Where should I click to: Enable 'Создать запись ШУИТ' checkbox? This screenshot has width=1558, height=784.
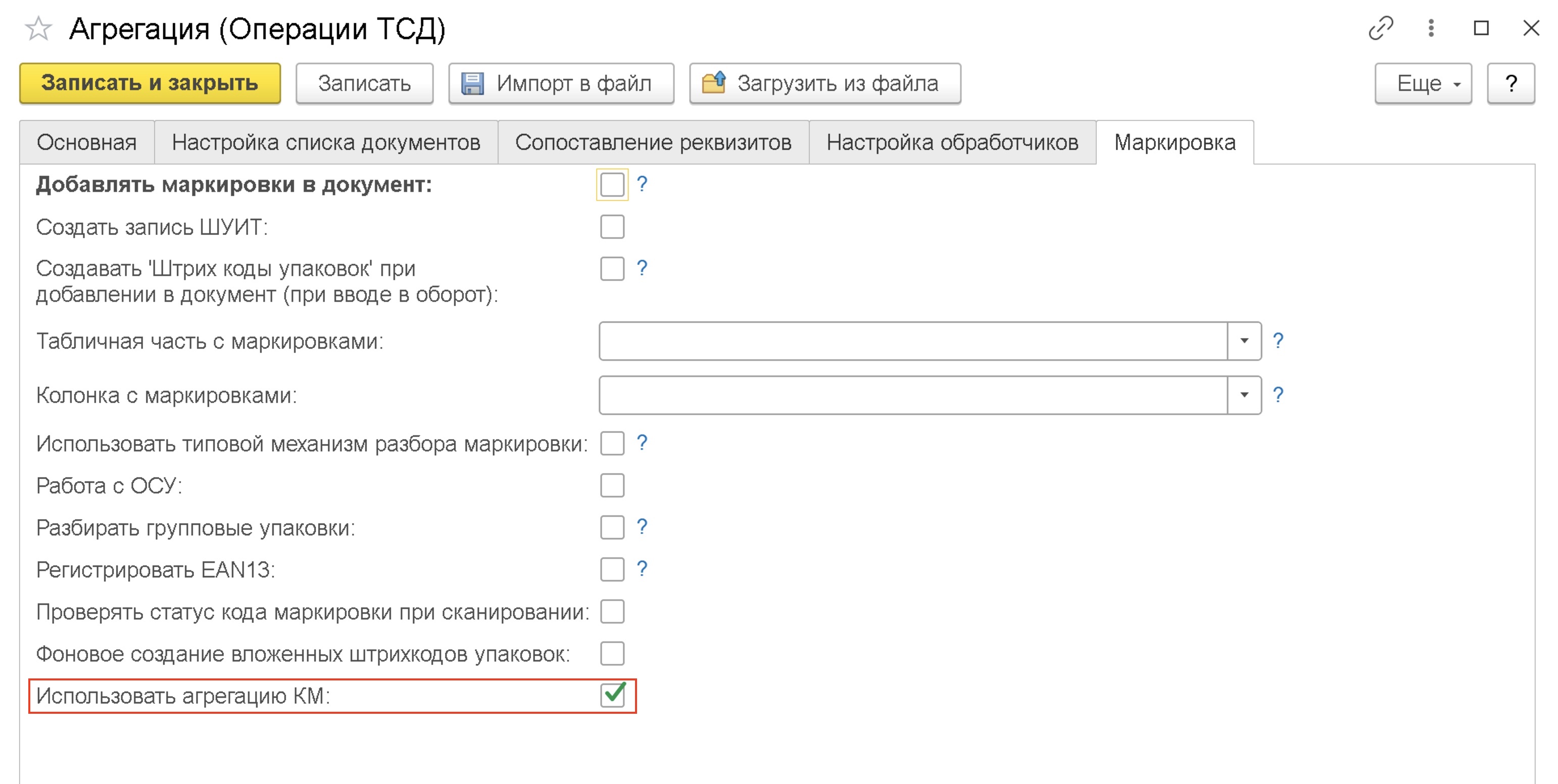[x=612, y=227]
